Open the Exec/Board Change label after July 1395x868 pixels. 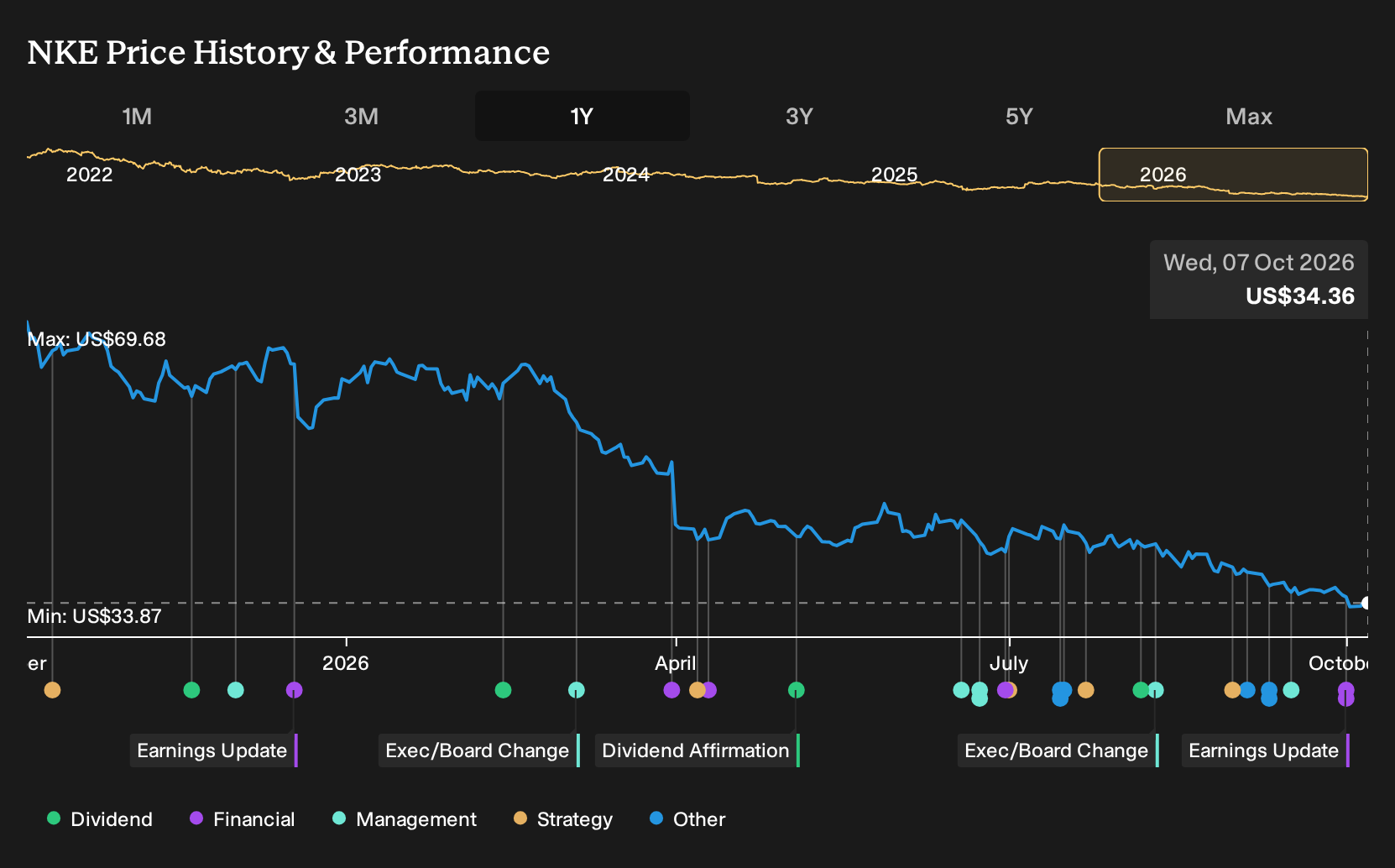(x=1058, y=750)
